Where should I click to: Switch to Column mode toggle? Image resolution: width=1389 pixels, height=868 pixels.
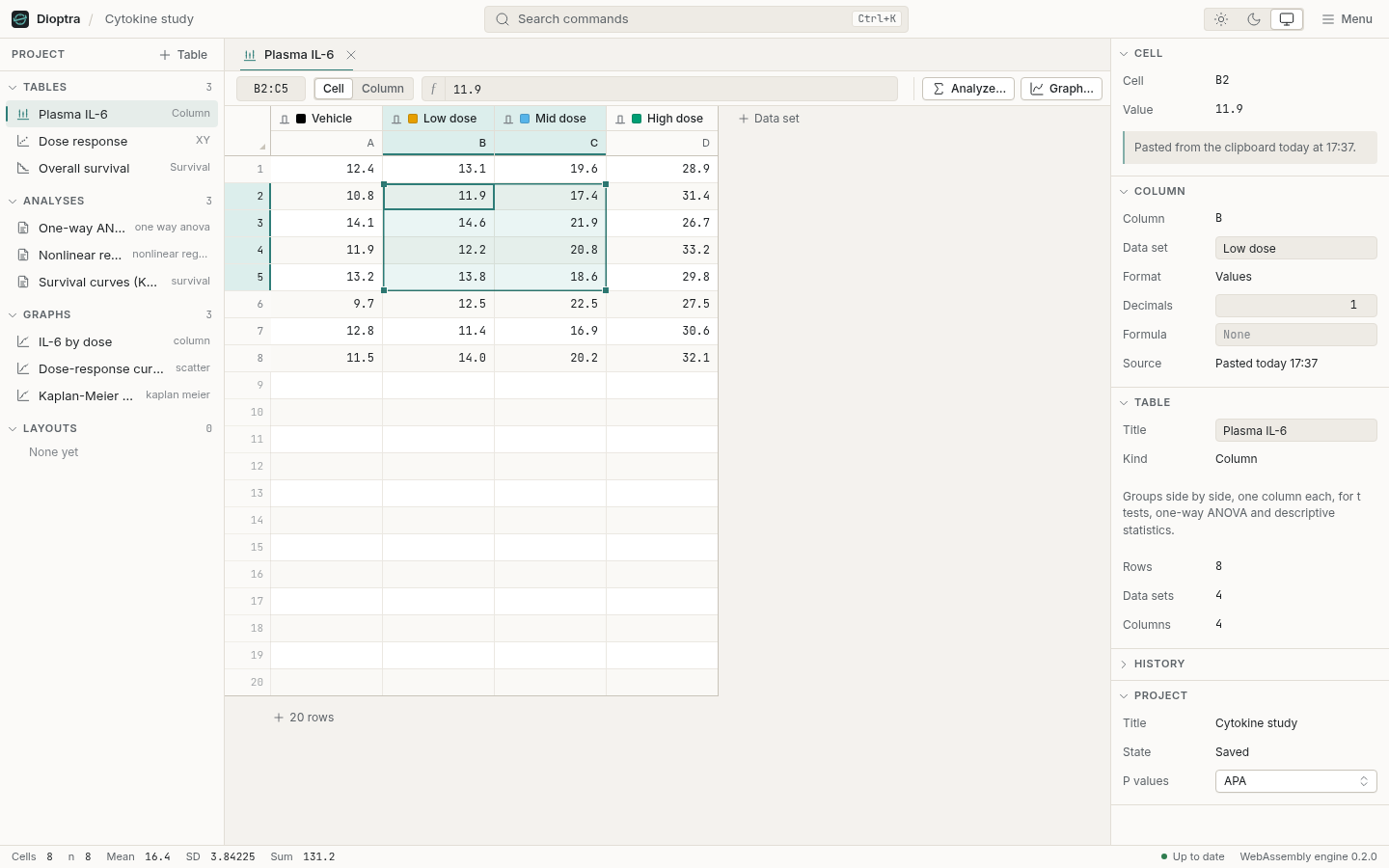click(x=383, y=89)
